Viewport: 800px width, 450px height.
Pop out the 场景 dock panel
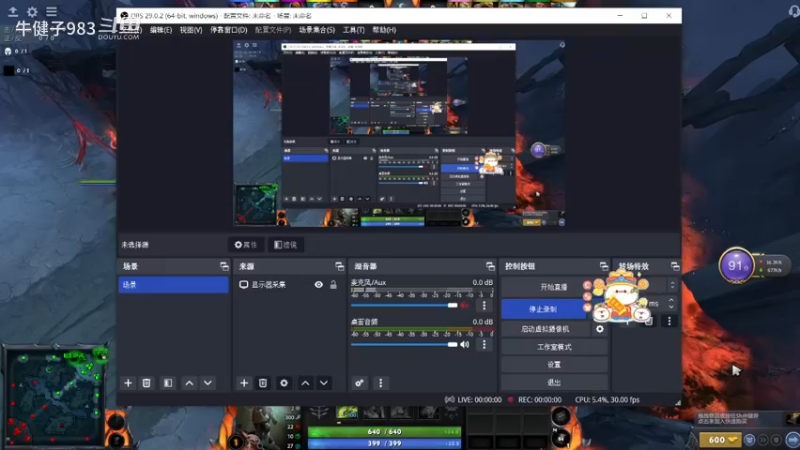[224, 266]
